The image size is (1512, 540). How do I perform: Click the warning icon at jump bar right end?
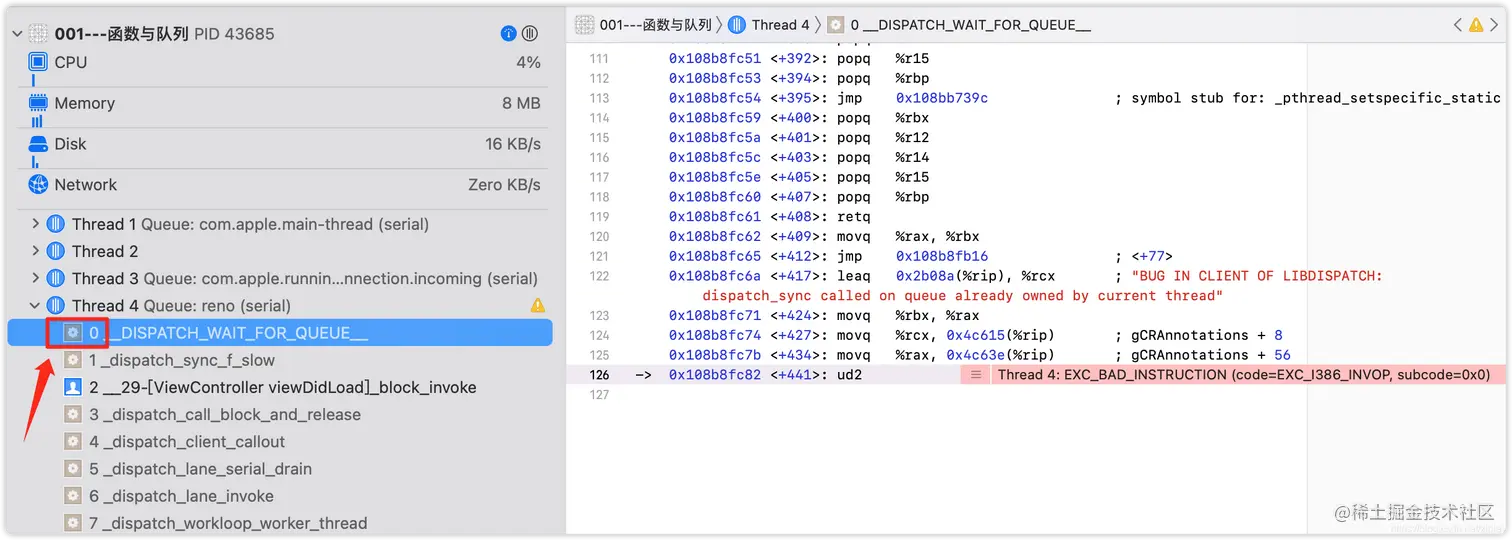click(1475, 25)
